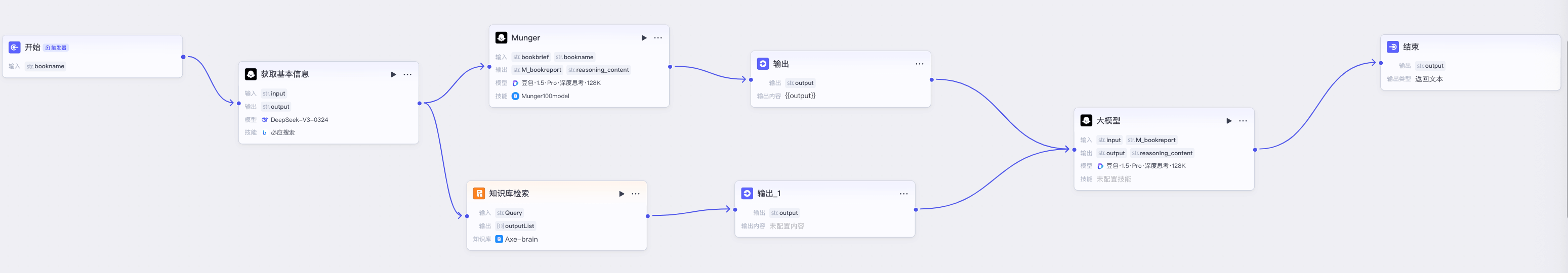Select the Munger100model skill tag
This screenshot has width=1568, height=273.
(x=541, y=96)
